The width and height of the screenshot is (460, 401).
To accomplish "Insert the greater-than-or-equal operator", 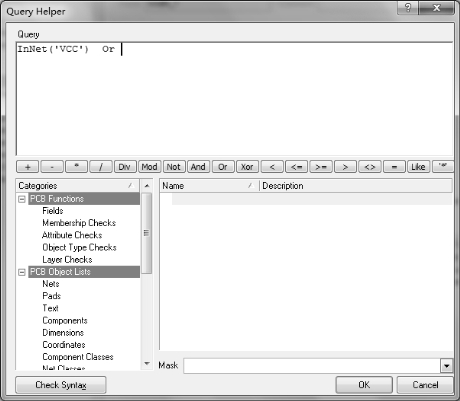I will (x=321, y=167).
